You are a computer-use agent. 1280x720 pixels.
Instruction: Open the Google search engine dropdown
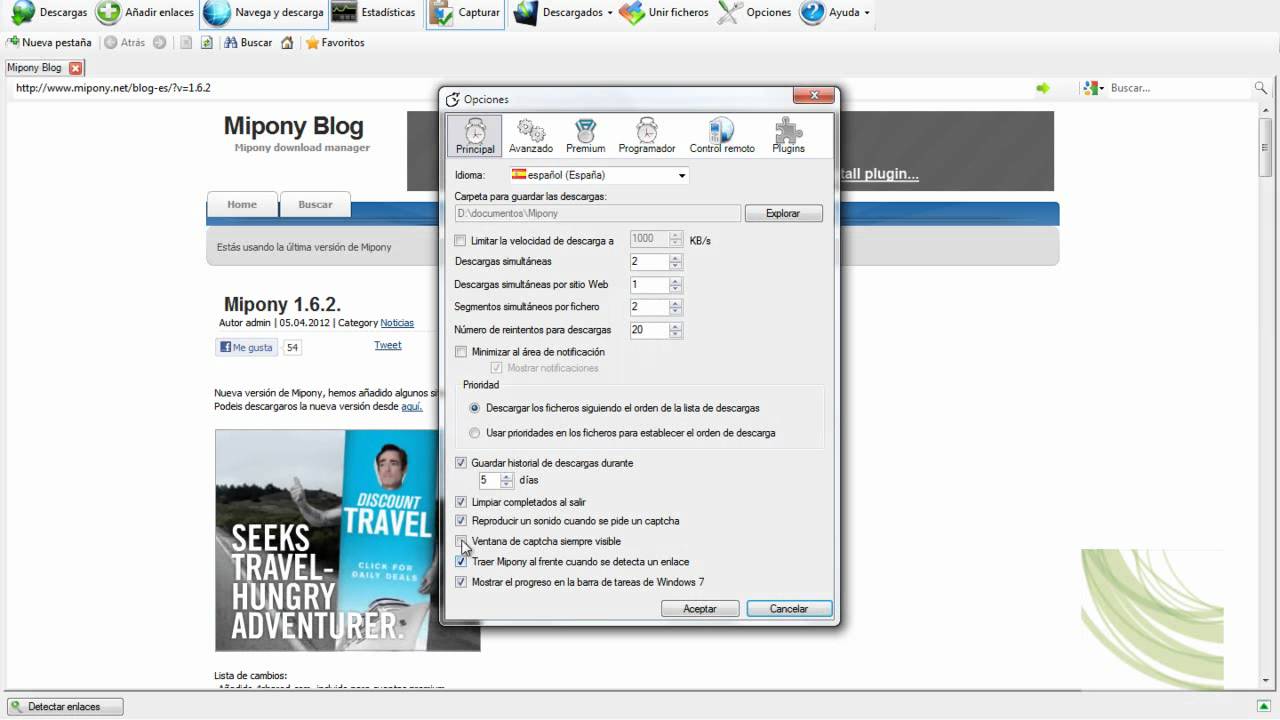(1094, 88)
